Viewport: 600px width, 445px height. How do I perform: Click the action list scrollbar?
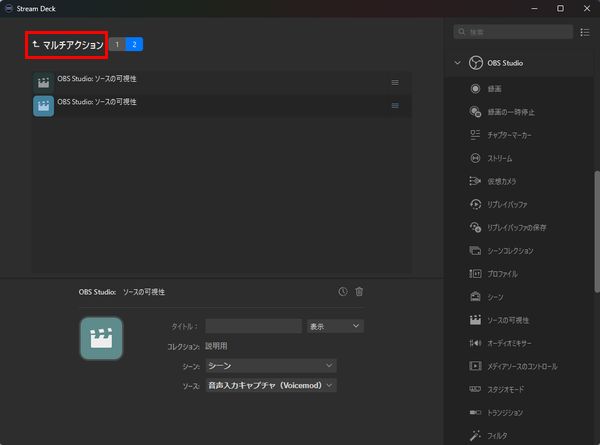tap(597, 232)
